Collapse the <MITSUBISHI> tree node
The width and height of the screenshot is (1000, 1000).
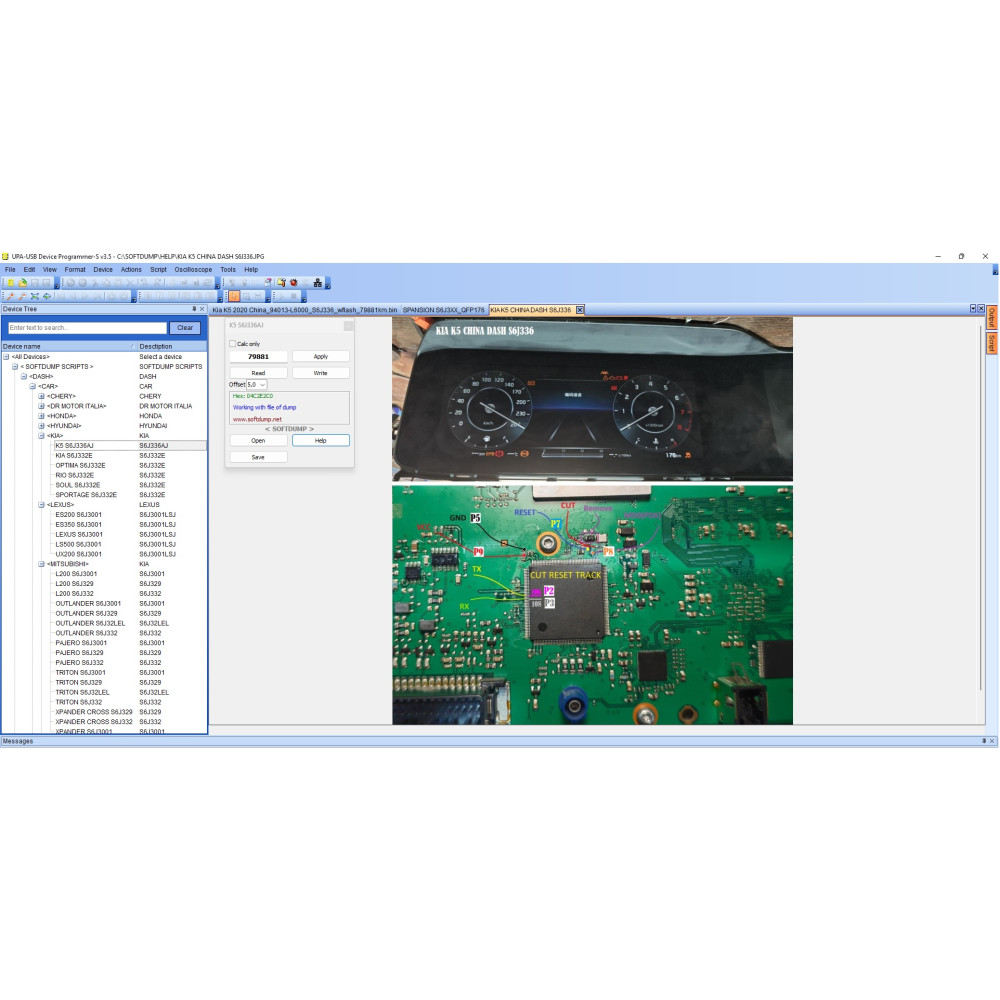pyautogui.click(x=41, y=564)
